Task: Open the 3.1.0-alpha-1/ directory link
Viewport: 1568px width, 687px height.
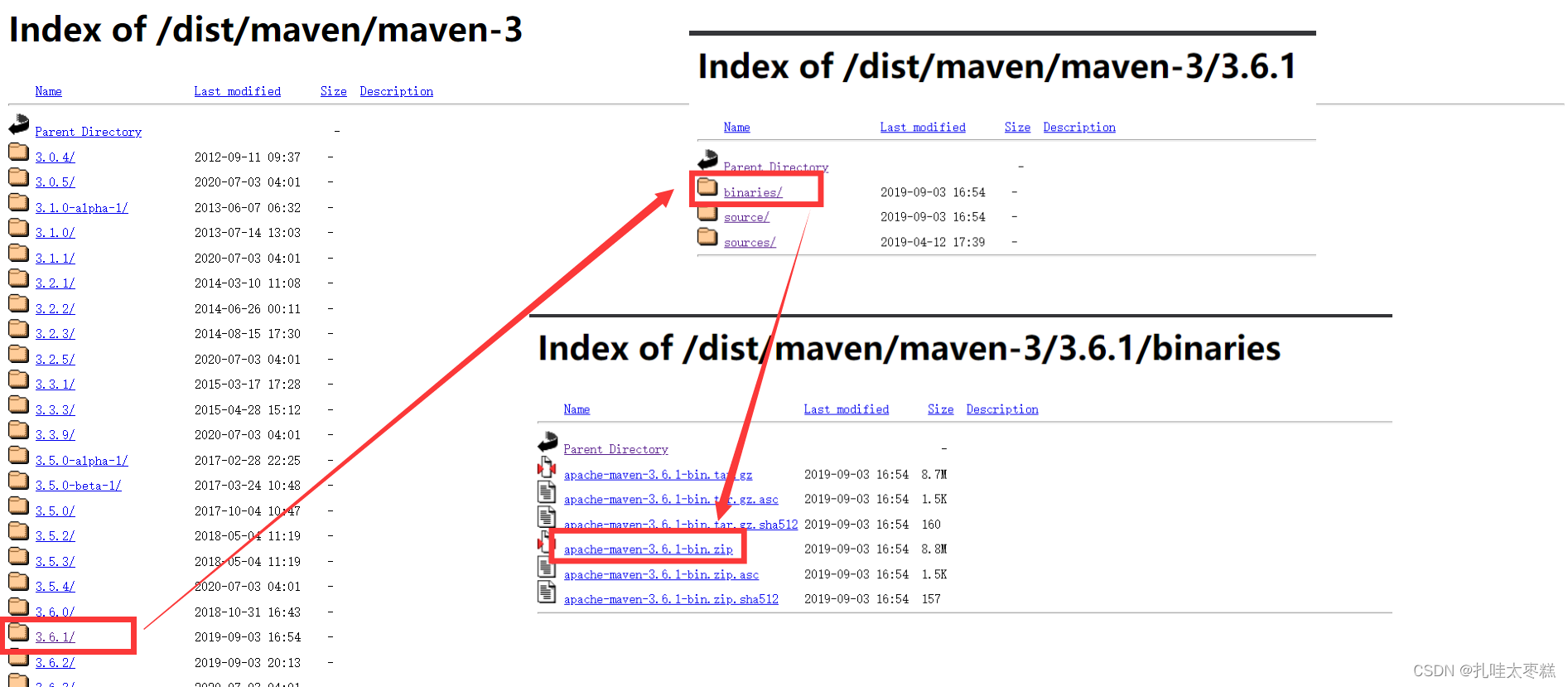Action: 81,208
